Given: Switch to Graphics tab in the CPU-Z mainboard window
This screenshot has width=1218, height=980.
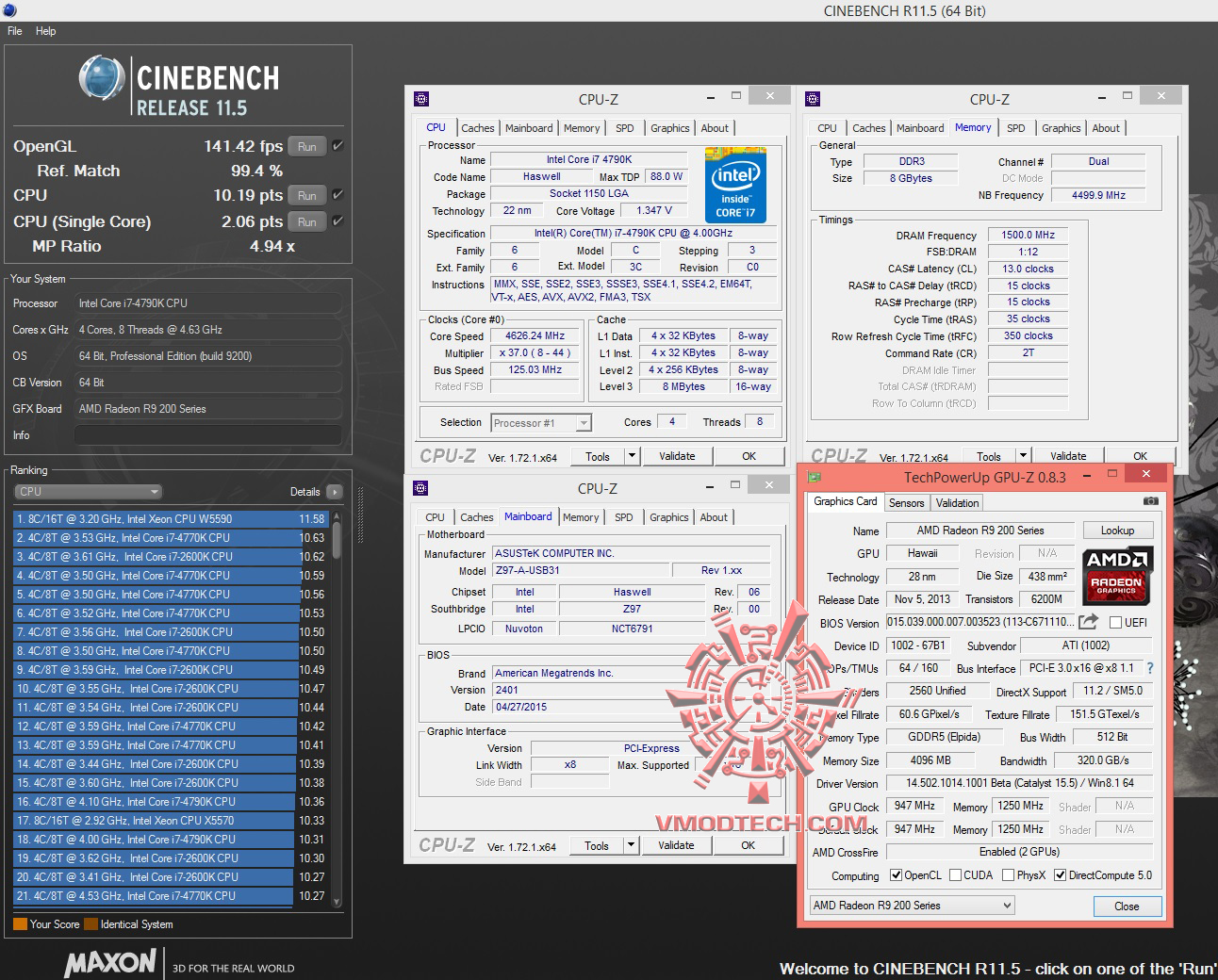Looking at the screenshot, I should coord(669,517).
